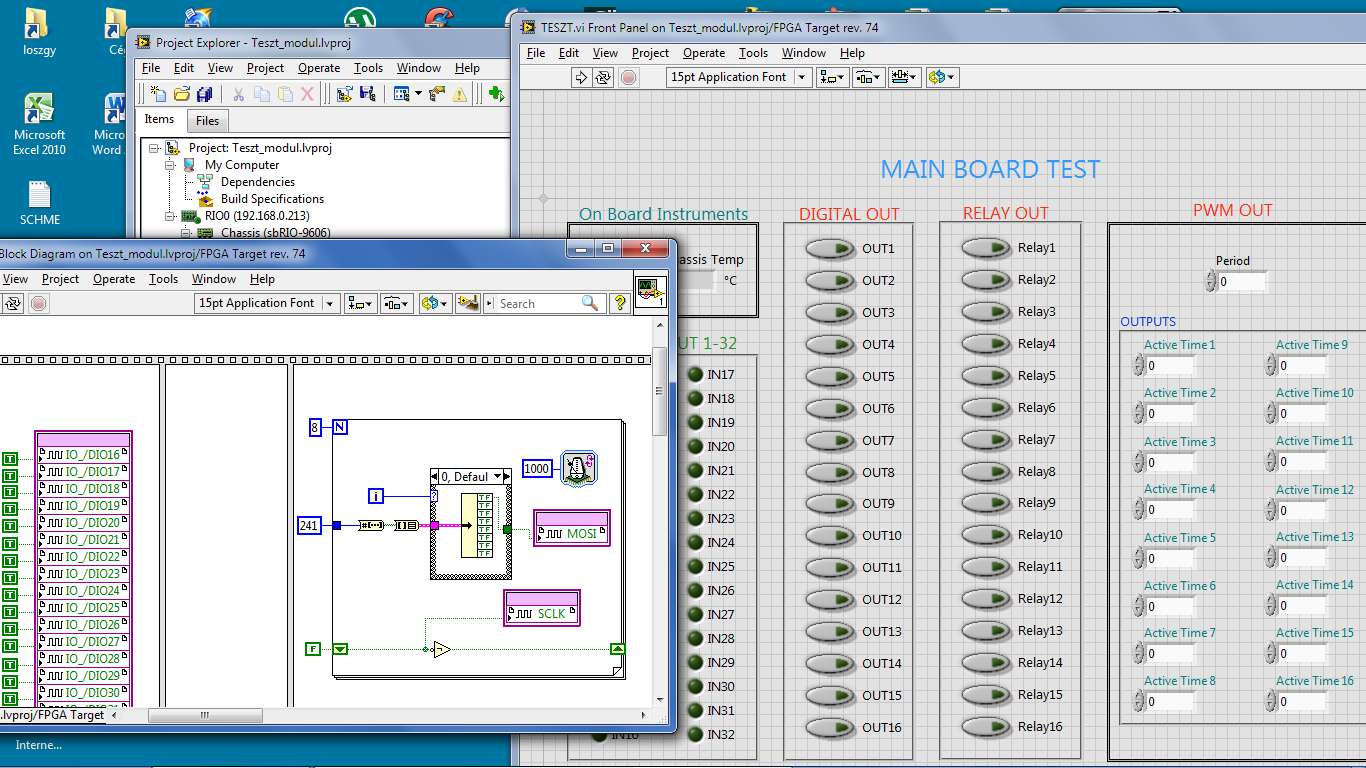Screen dimensions: 1366x768
Task: Open File menu in Front Panel window
Action: 536,53
